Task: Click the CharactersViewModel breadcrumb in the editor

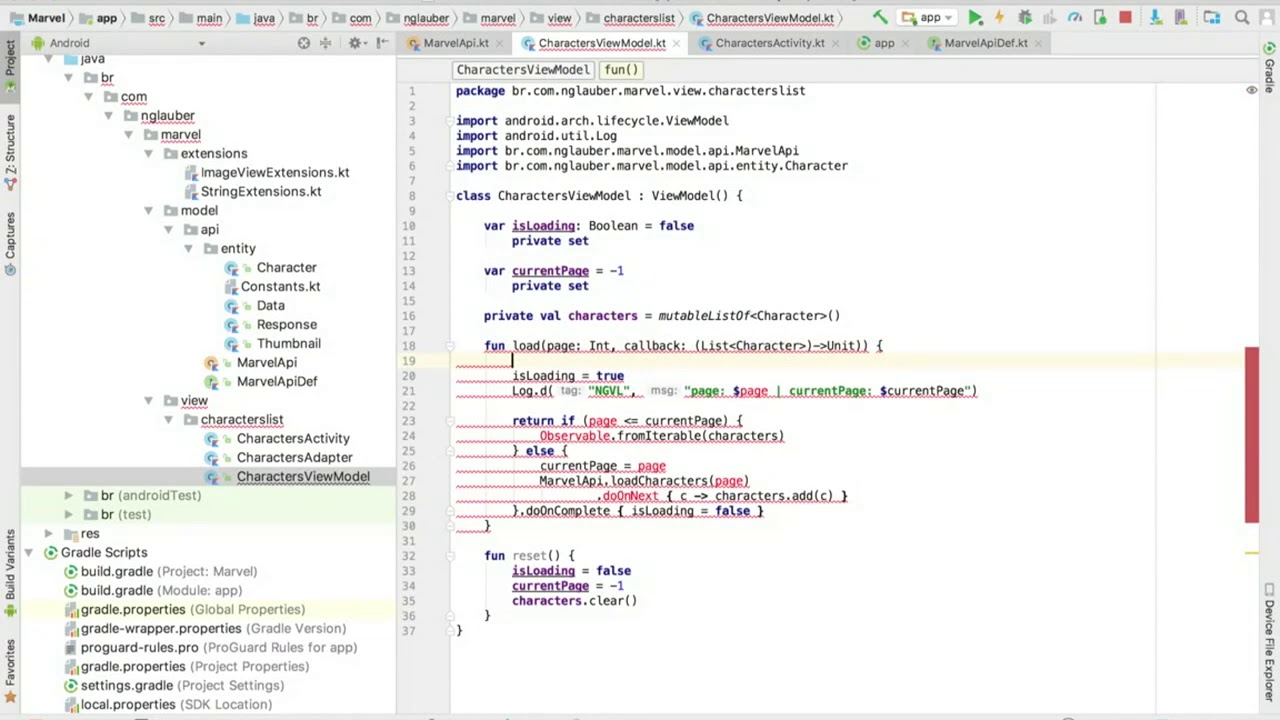Action: [x=523, y=70]
